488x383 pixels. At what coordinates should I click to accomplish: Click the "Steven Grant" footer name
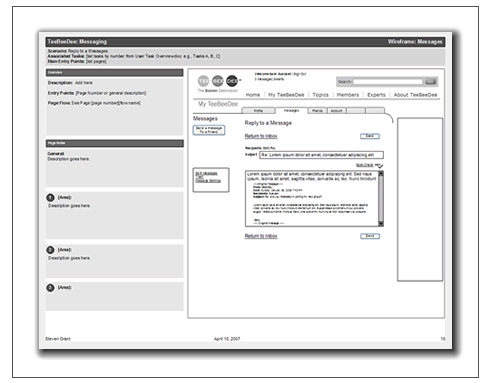[58, 339]
